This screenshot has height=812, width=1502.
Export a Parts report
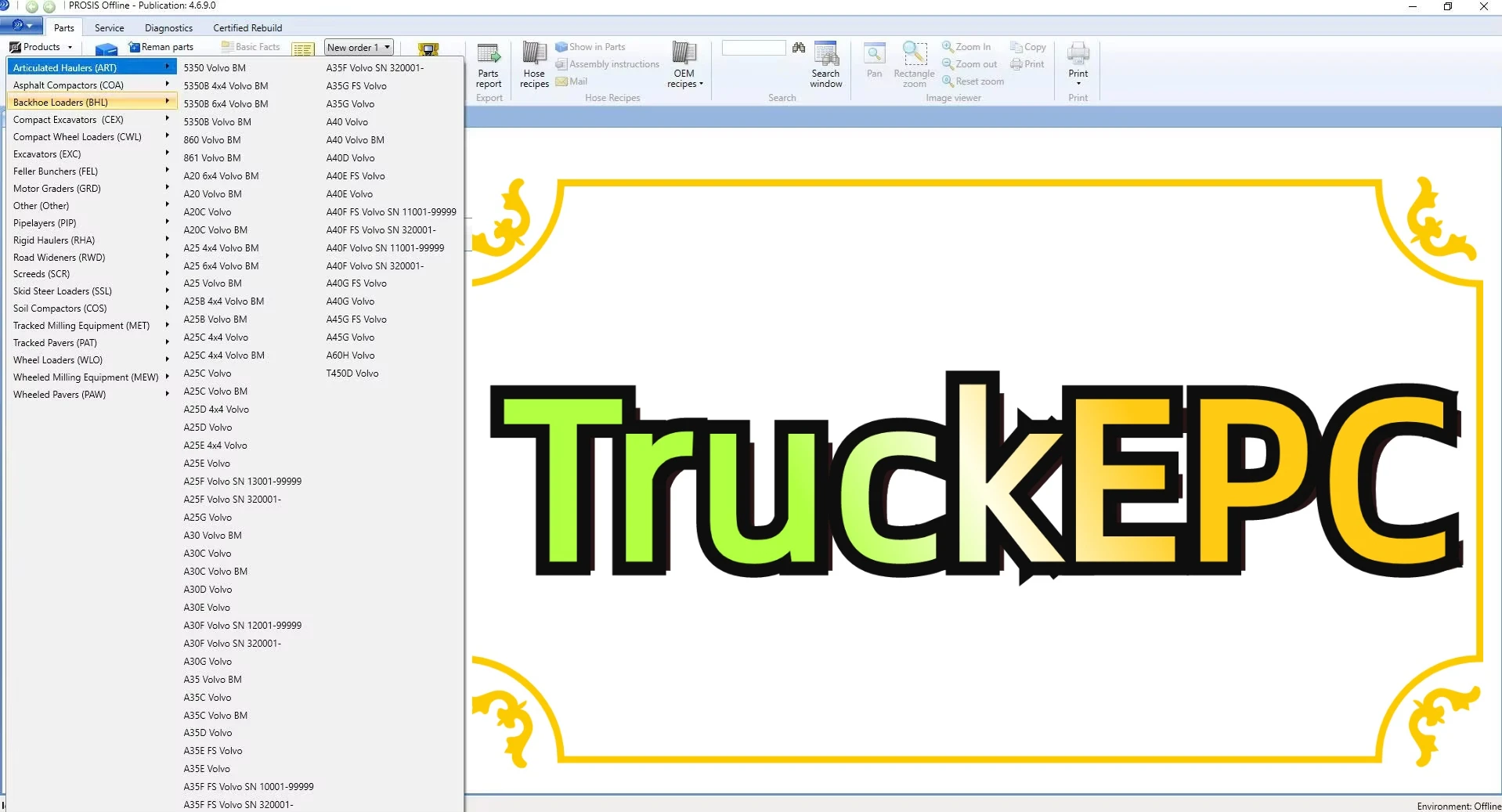click(x=489, y=66)
